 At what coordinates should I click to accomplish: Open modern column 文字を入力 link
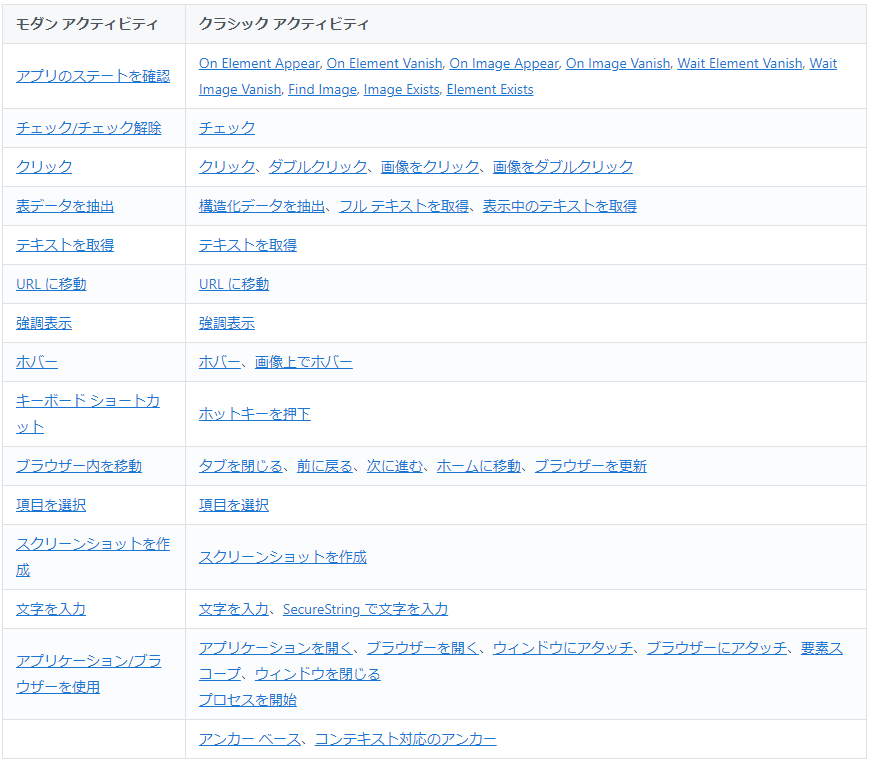click(x=51, y=609)
